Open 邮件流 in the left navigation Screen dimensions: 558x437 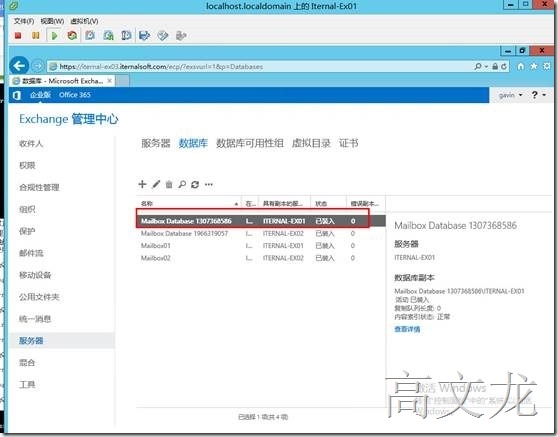(x=31, y=253)
